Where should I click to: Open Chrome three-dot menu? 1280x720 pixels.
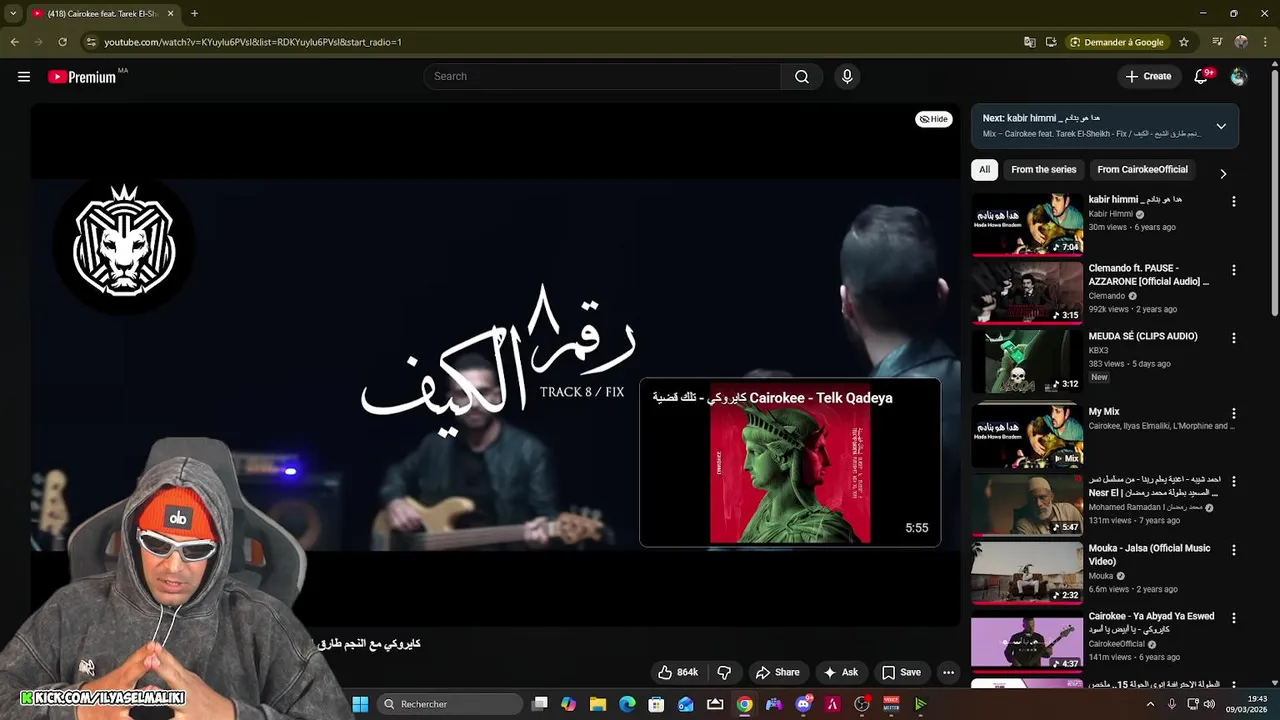1265,42
